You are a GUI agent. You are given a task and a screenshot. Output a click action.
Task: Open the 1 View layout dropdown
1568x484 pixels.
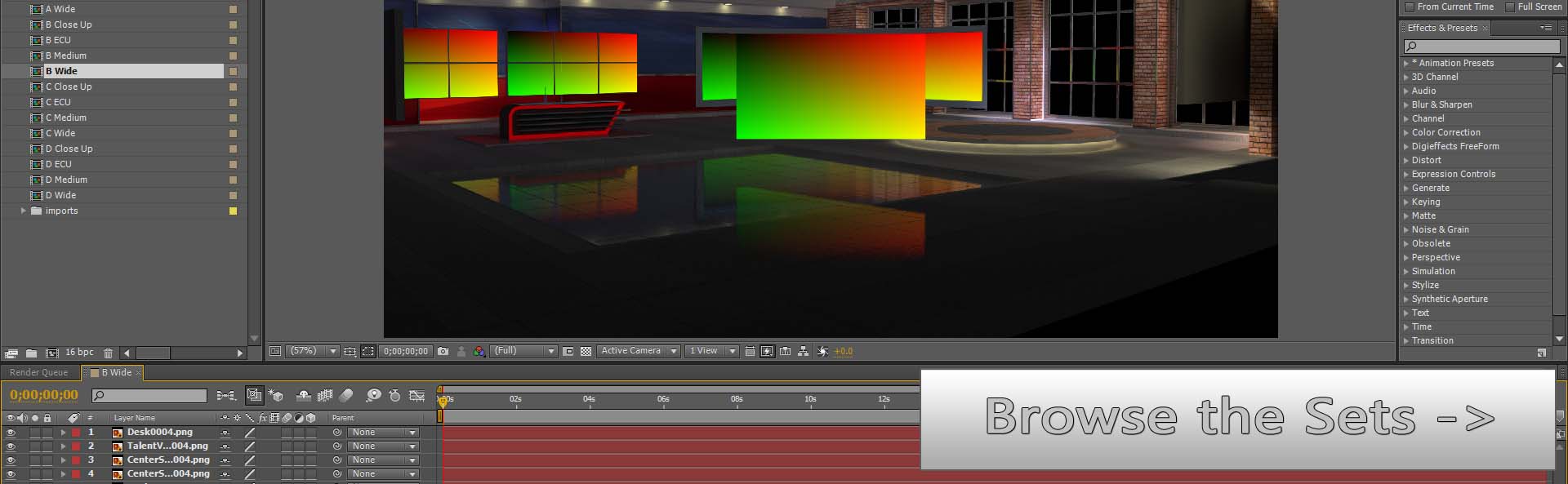click(x=711, y=351)
